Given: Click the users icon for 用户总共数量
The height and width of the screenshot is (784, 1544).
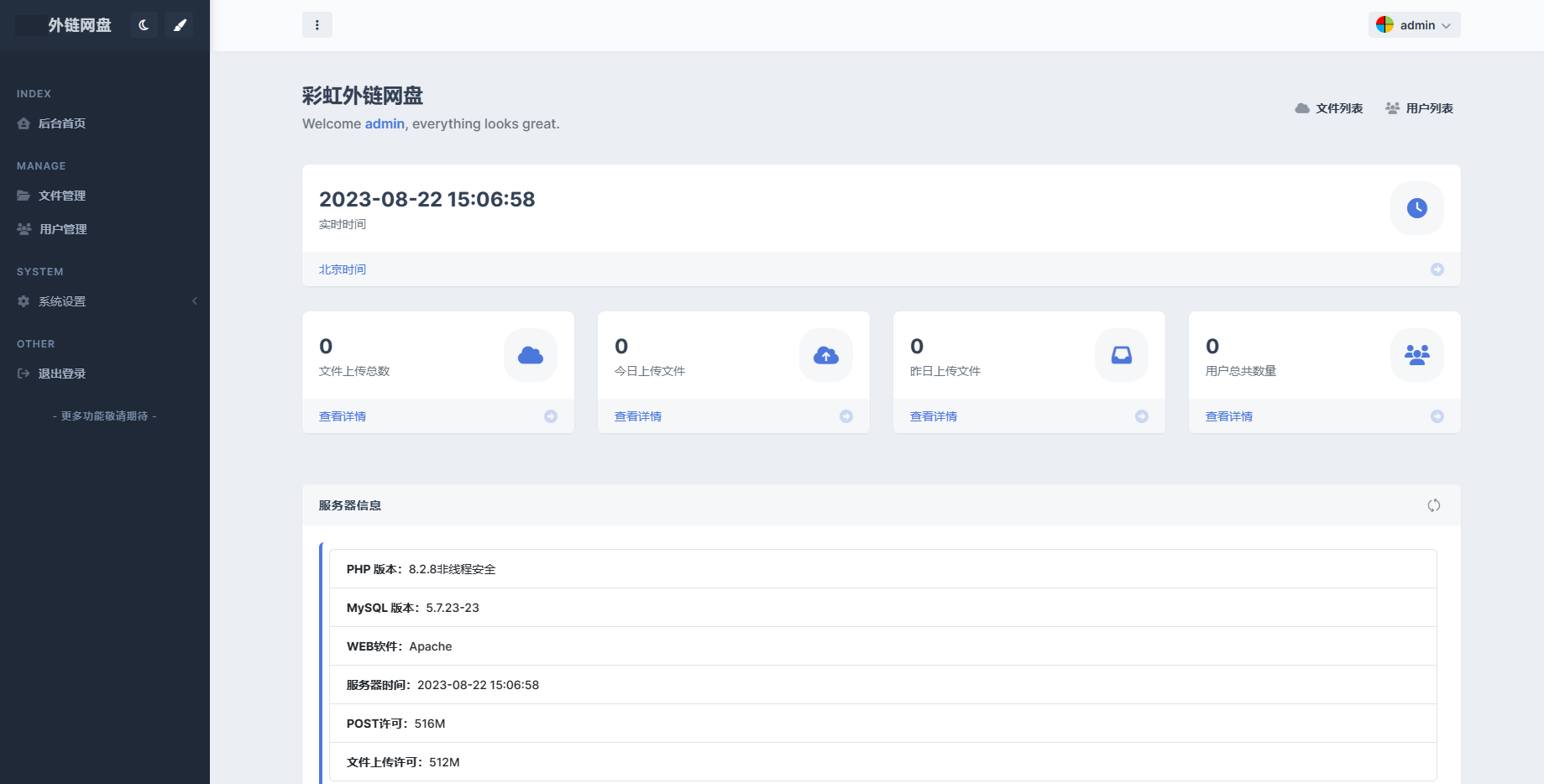Looking at the screenshot, I should pyautogui.click(x=1416, y=355).
